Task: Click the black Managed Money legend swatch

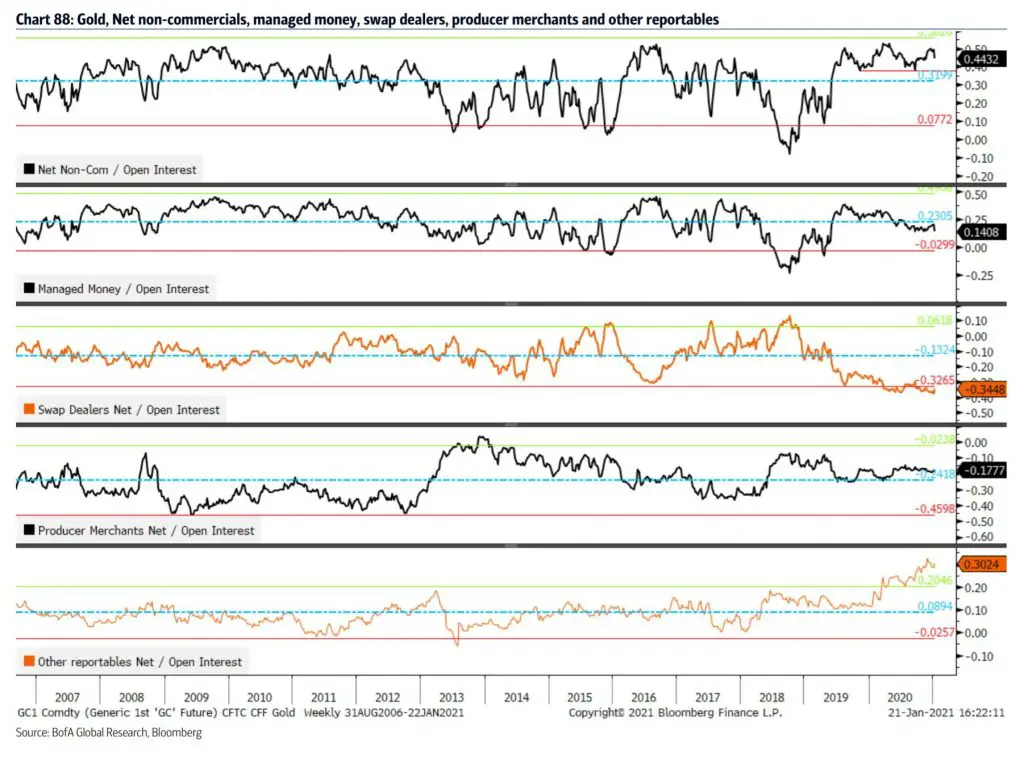Action: tap(29, 288)
